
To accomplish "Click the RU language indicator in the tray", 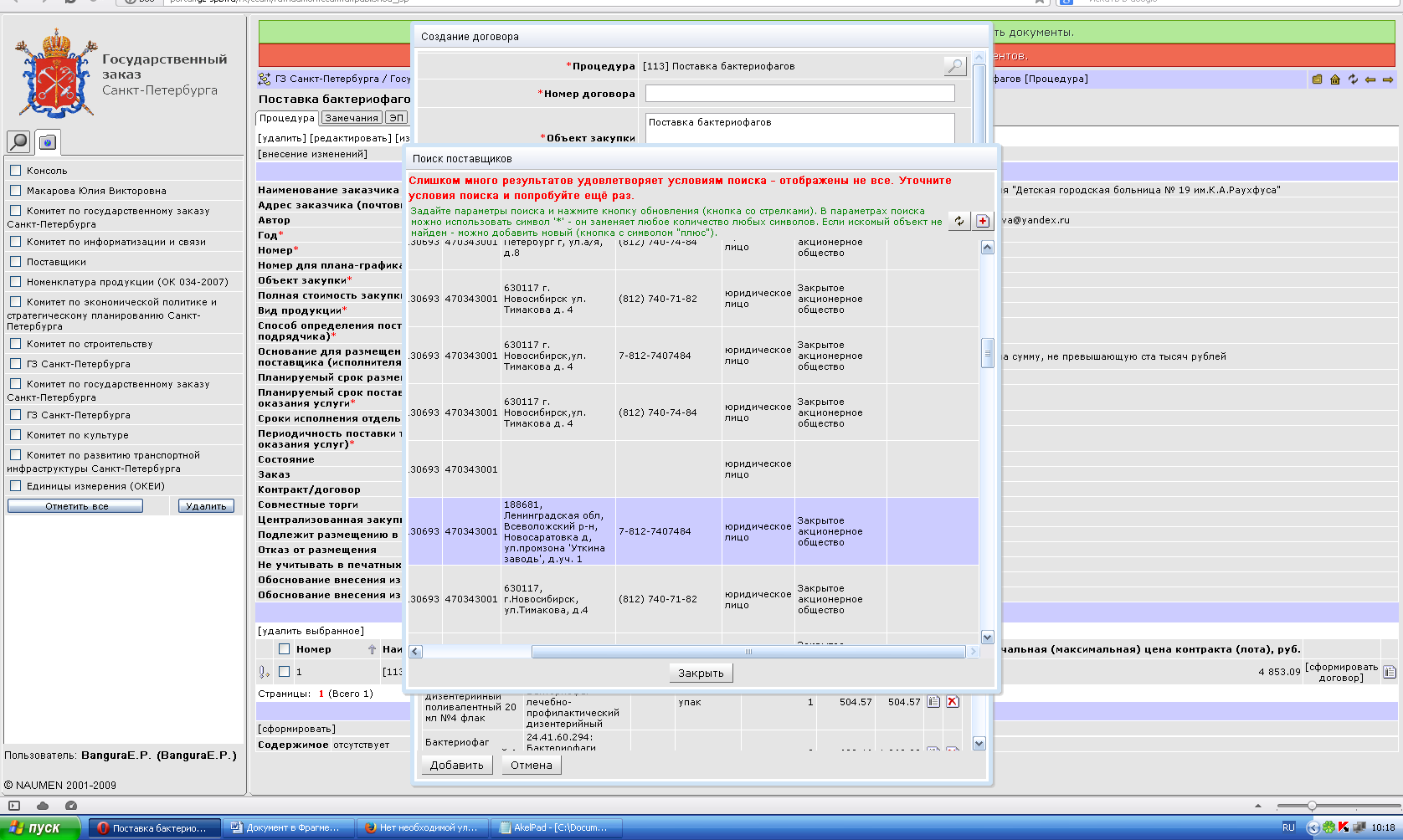I will 1288,827.
